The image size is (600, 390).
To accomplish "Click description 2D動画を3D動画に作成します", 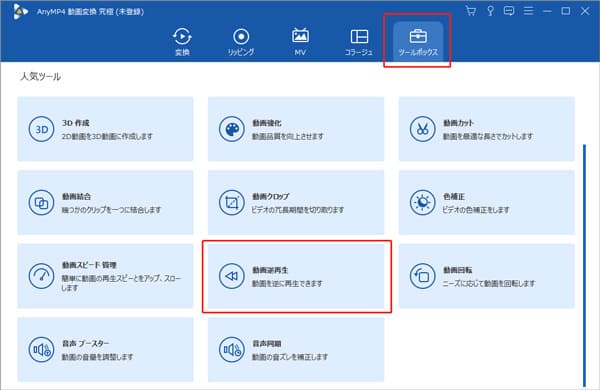I will pos(107,136).
